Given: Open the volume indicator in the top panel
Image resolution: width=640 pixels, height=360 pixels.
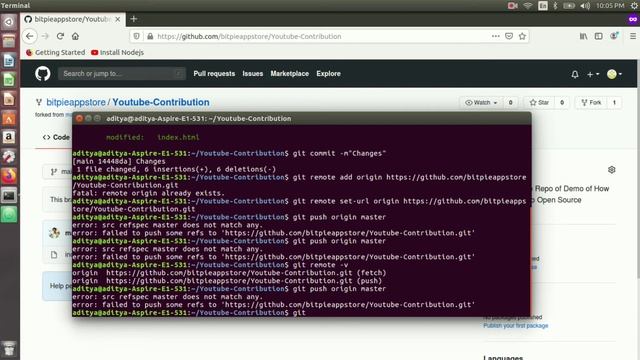Looking at the screenshot, I should 585,6.
